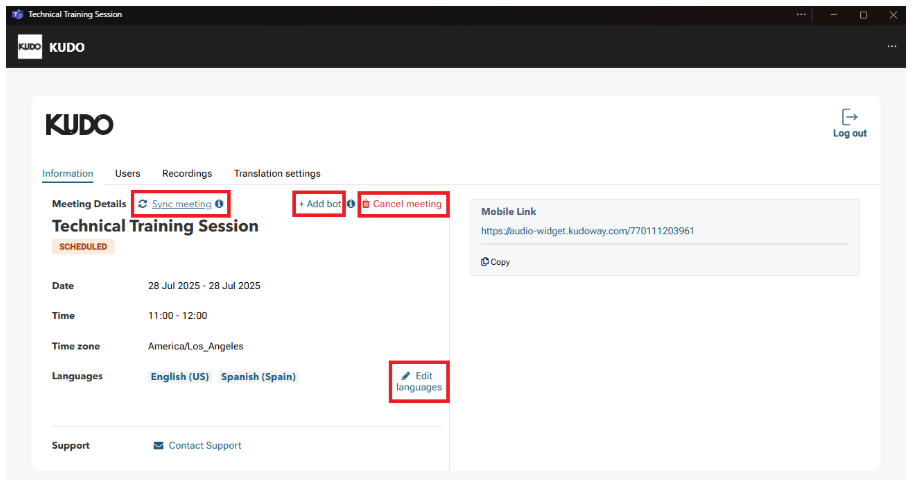The image size is (914, 480).
Task: Open the Translation settings tab
Action: [x=277, y=174]
